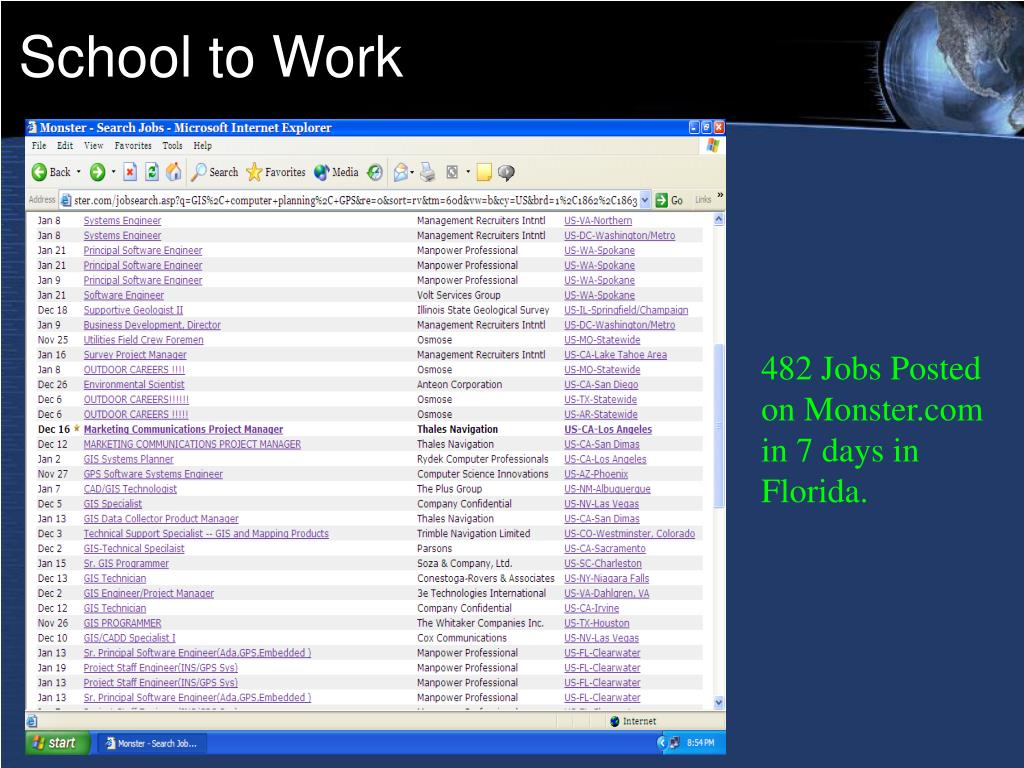Click the US-CA-Lake Tahoe Area location link
Screen dimensions: 1024x768
coord(616,355)
